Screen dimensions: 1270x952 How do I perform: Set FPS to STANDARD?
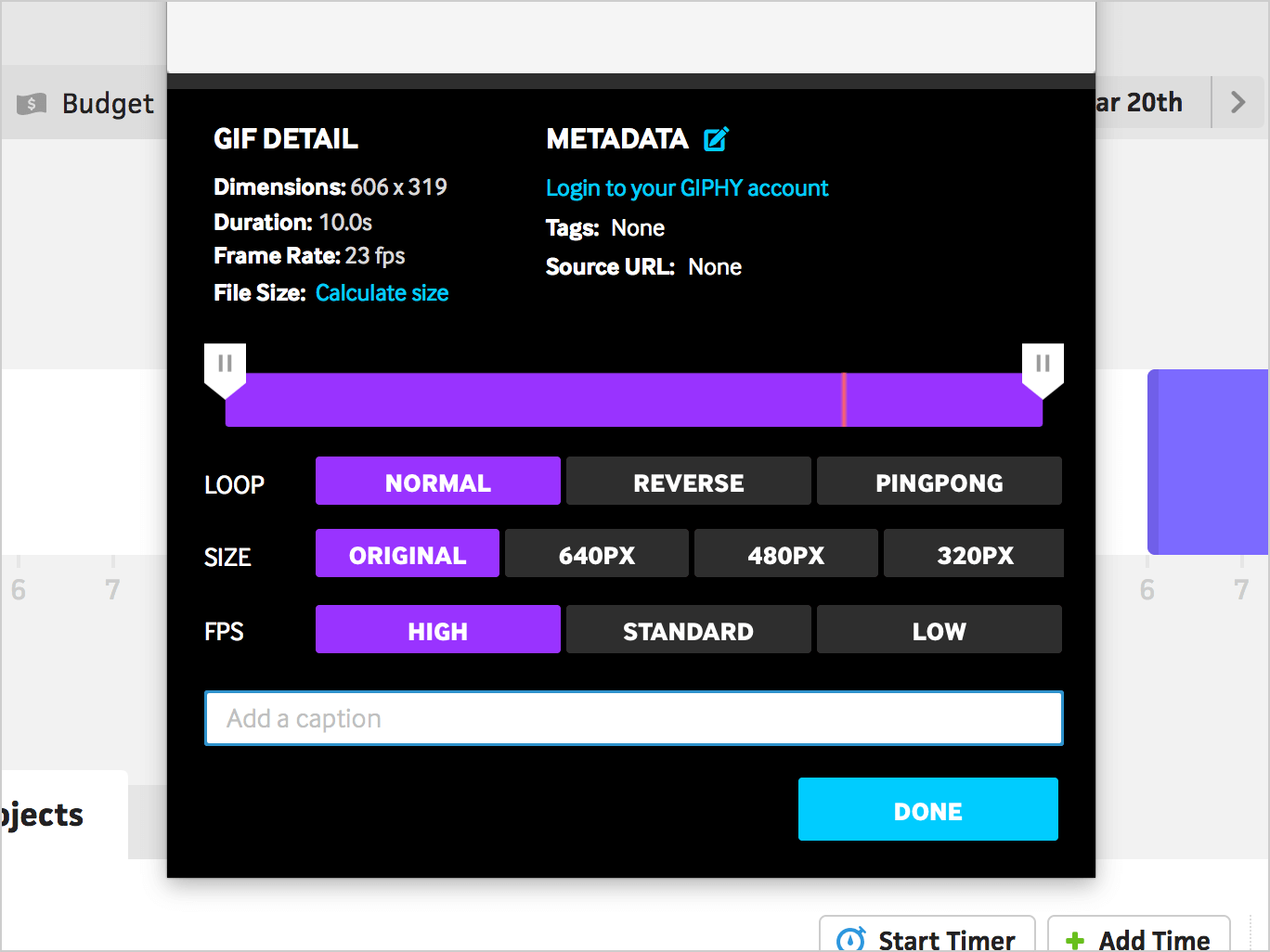pos(689,629)
